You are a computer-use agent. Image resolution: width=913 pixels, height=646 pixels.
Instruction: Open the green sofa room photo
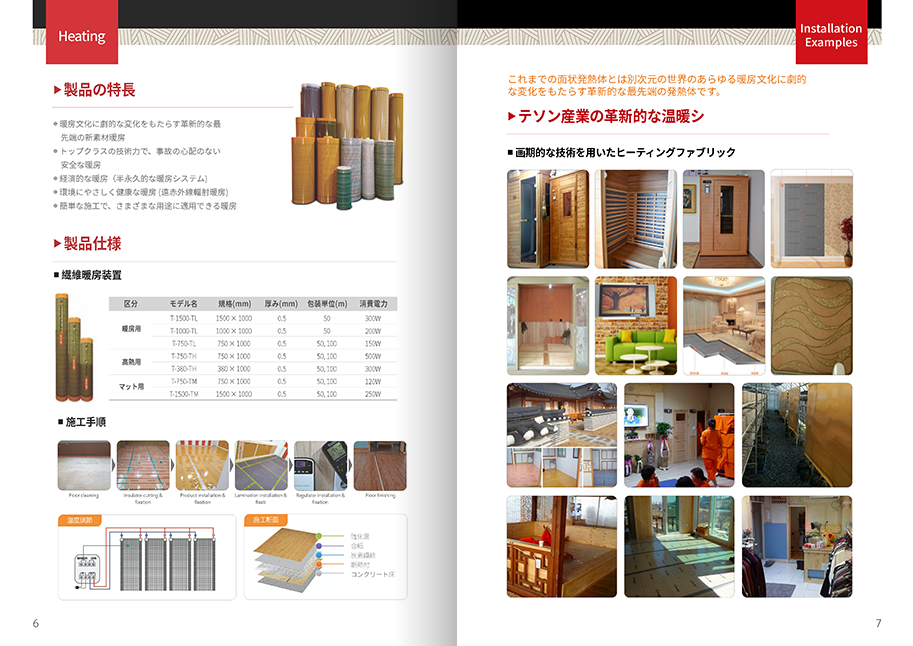pos(636,326)
